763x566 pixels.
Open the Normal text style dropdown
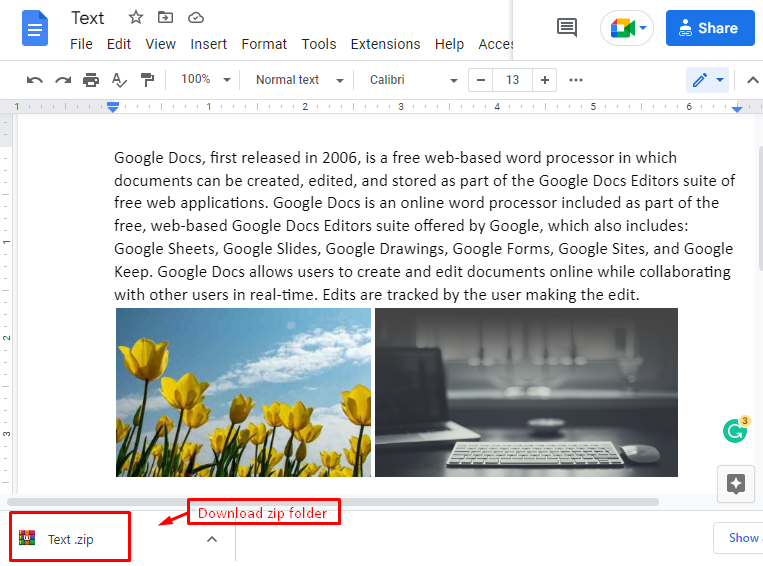[299, 80]
